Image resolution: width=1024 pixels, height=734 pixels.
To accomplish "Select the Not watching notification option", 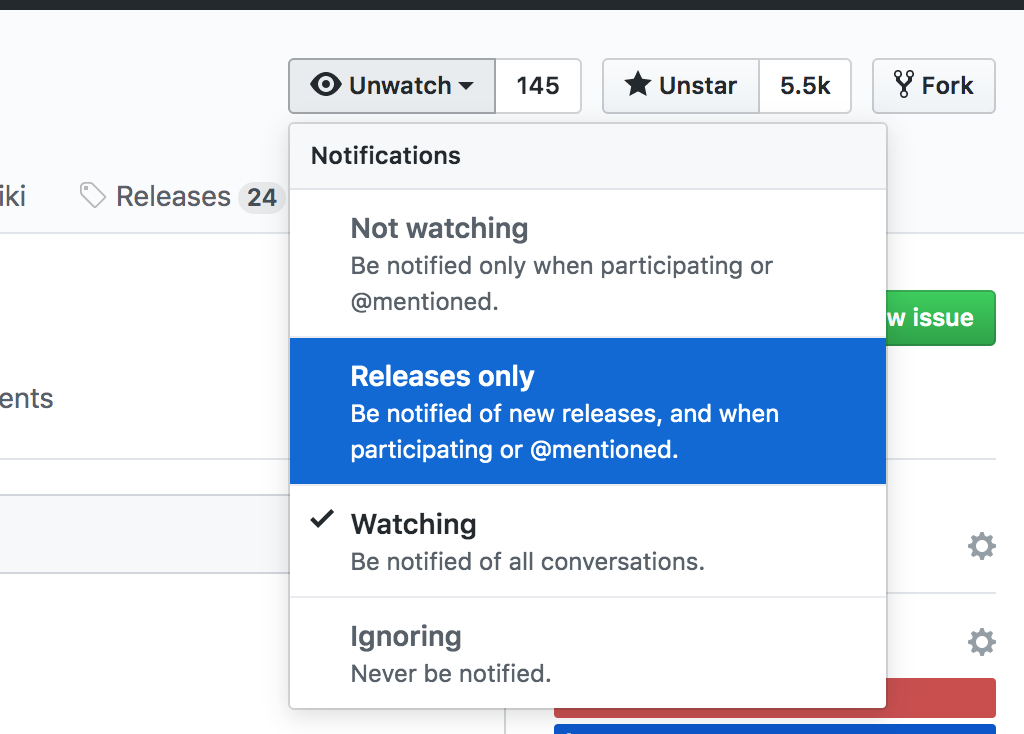I will pyautogui.click(x=588, y=264).
